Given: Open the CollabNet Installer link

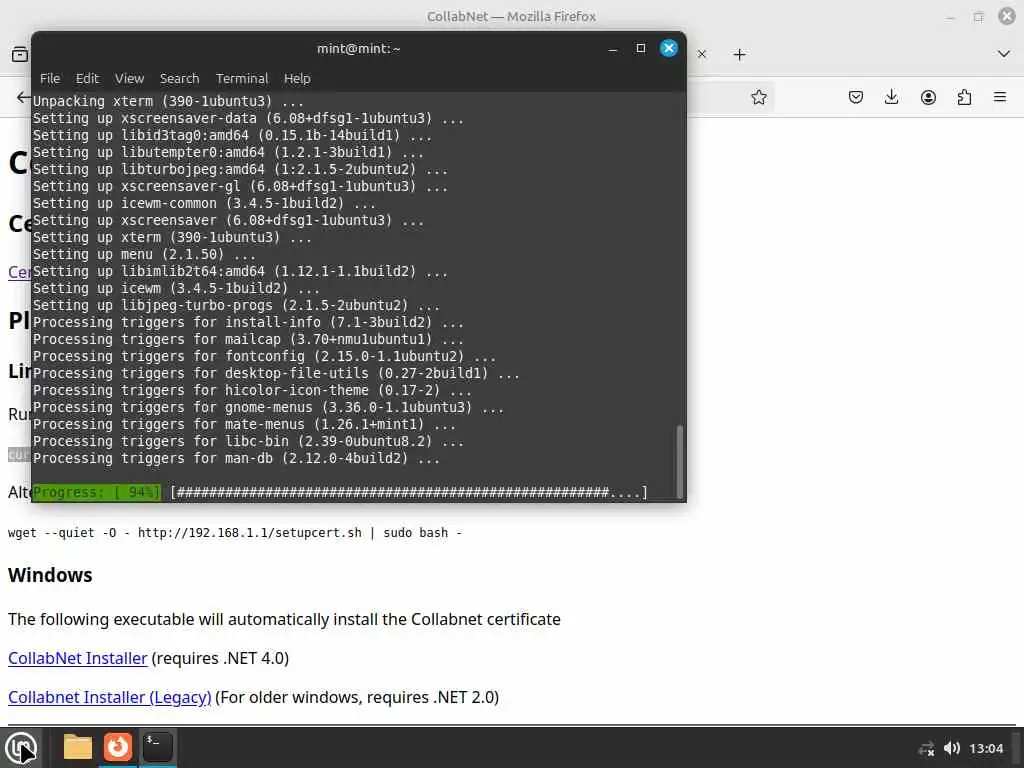Looking at the screenshot, I should tap(78, 658).
